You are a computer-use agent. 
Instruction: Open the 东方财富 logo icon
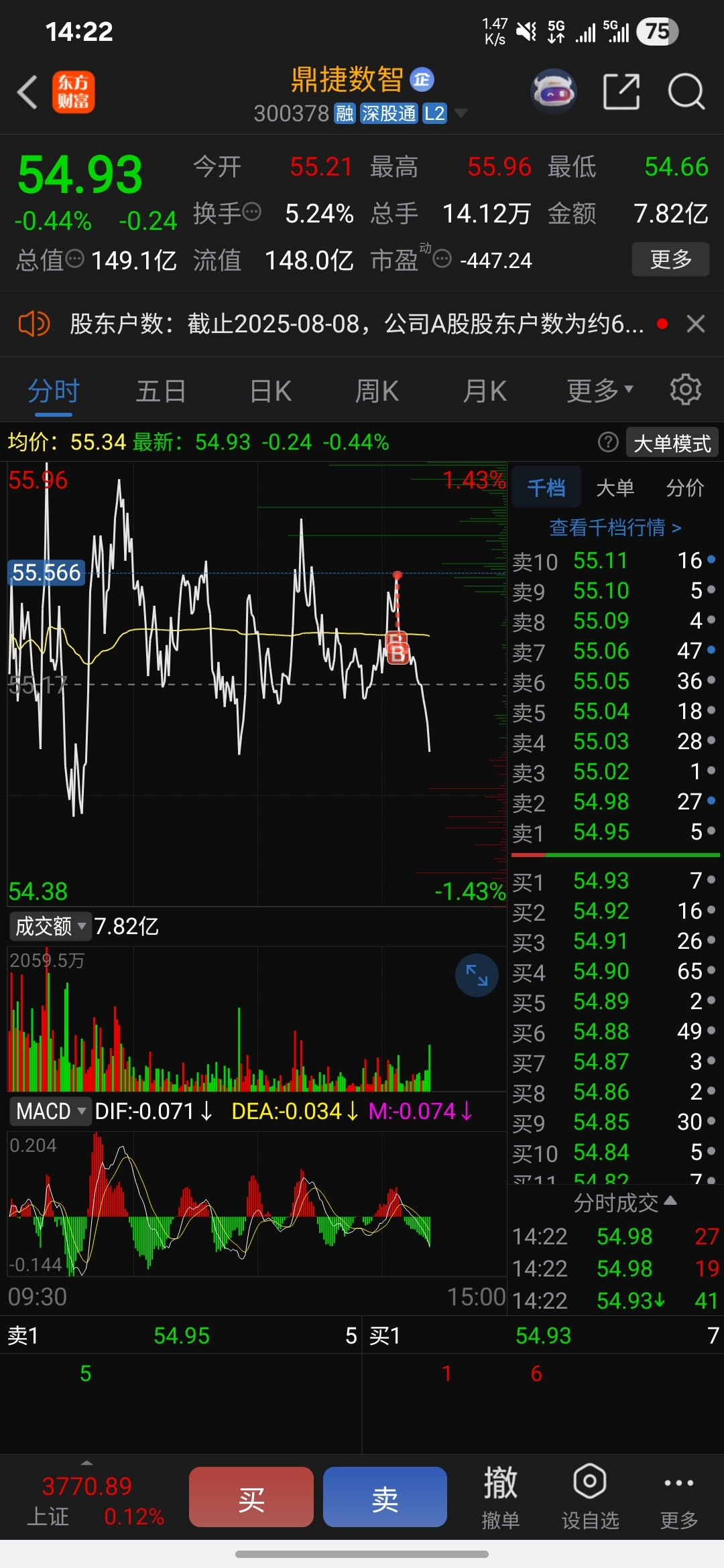click(x=74, y=92)
